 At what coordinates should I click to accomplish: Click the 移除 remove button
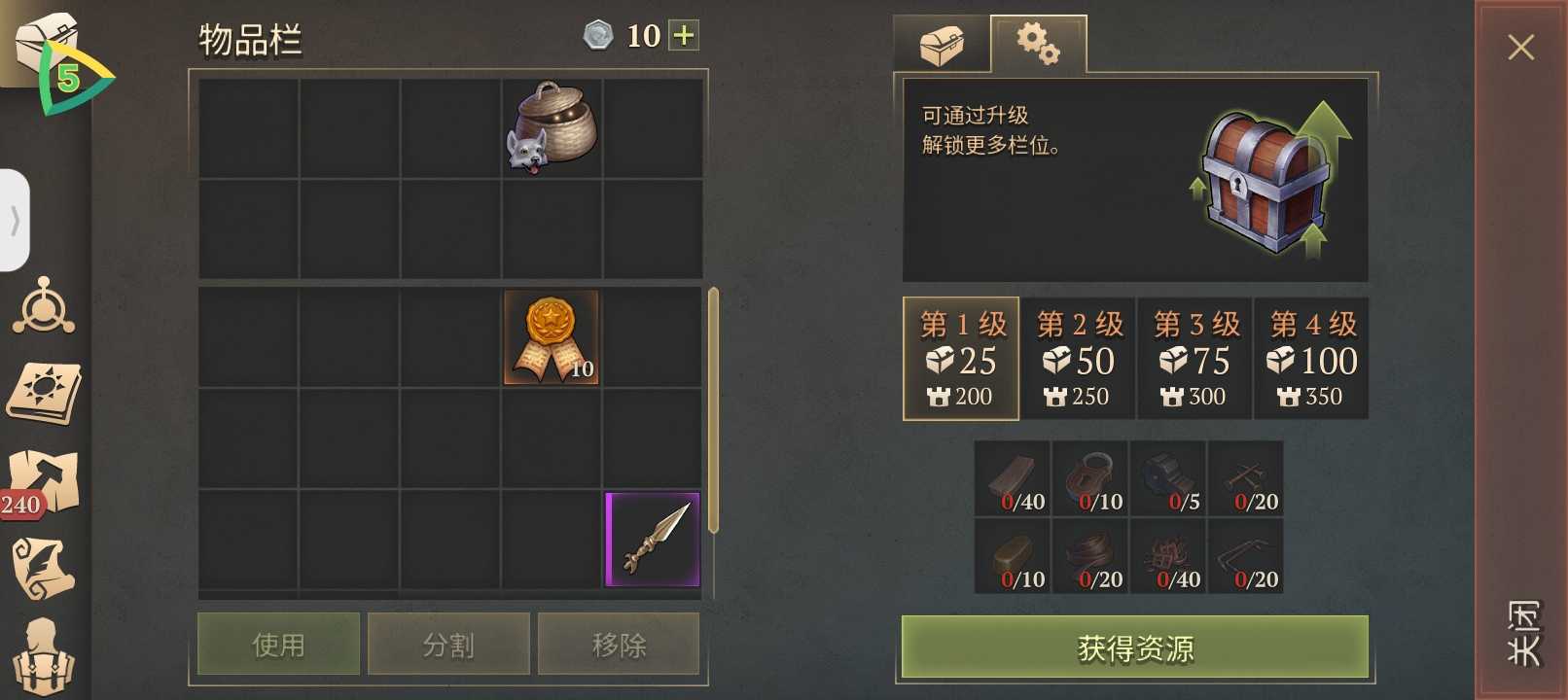click(619, 644)
